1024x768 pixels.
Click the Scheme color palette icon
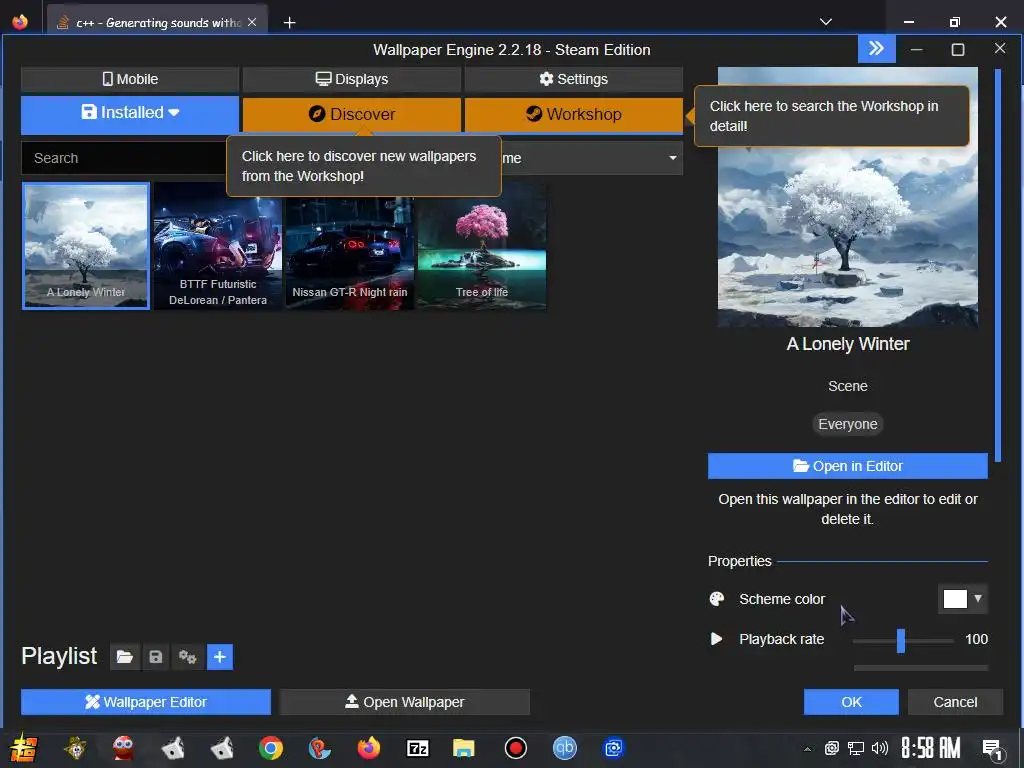716,599
